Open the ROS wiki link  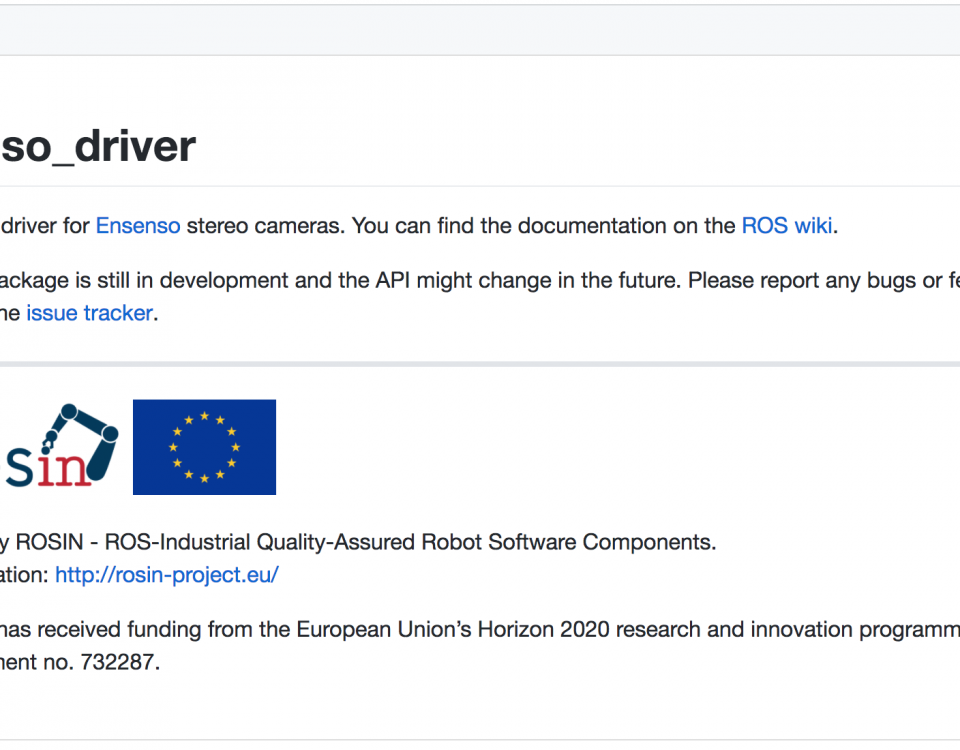pyautogui.click(x=787, y=226)
